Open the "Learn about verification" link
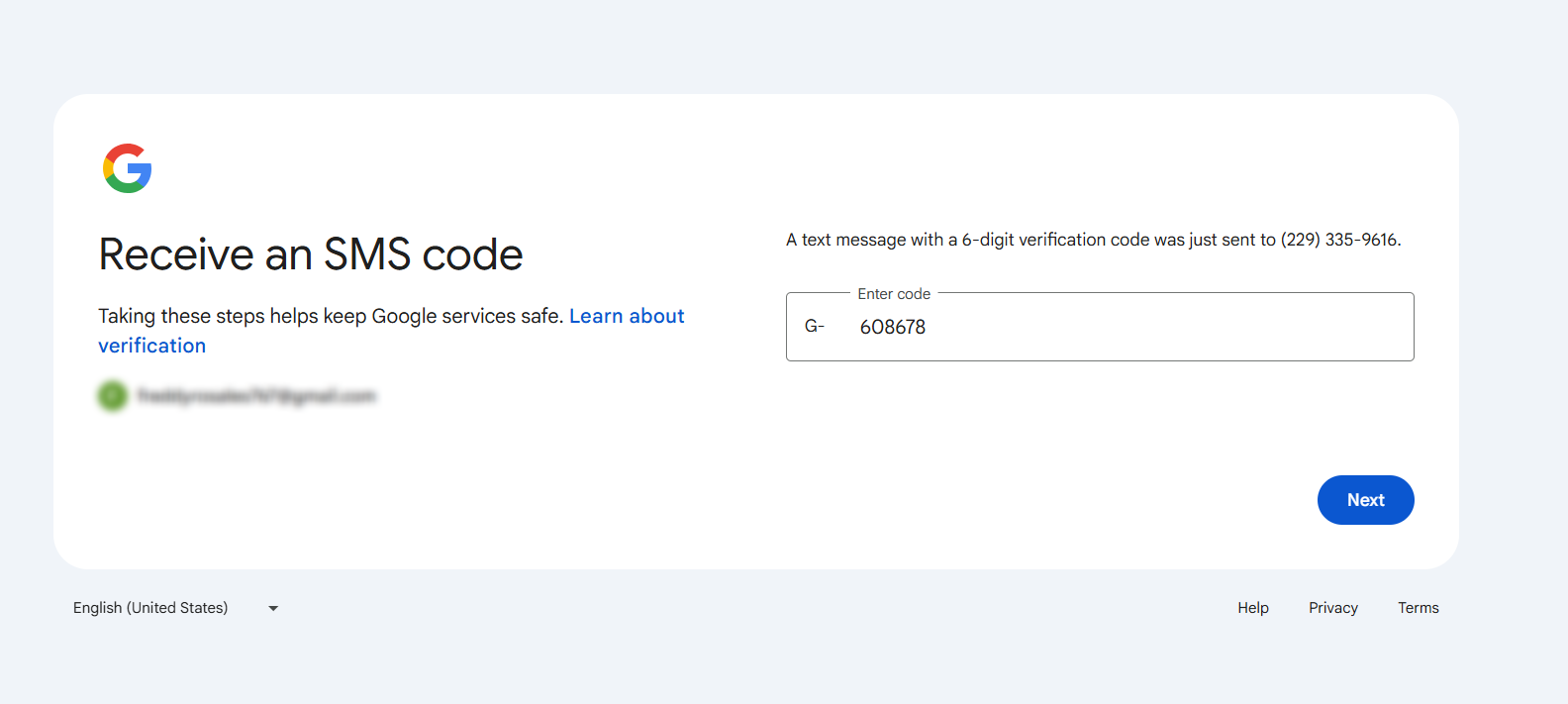 click(x=626, y=316)
